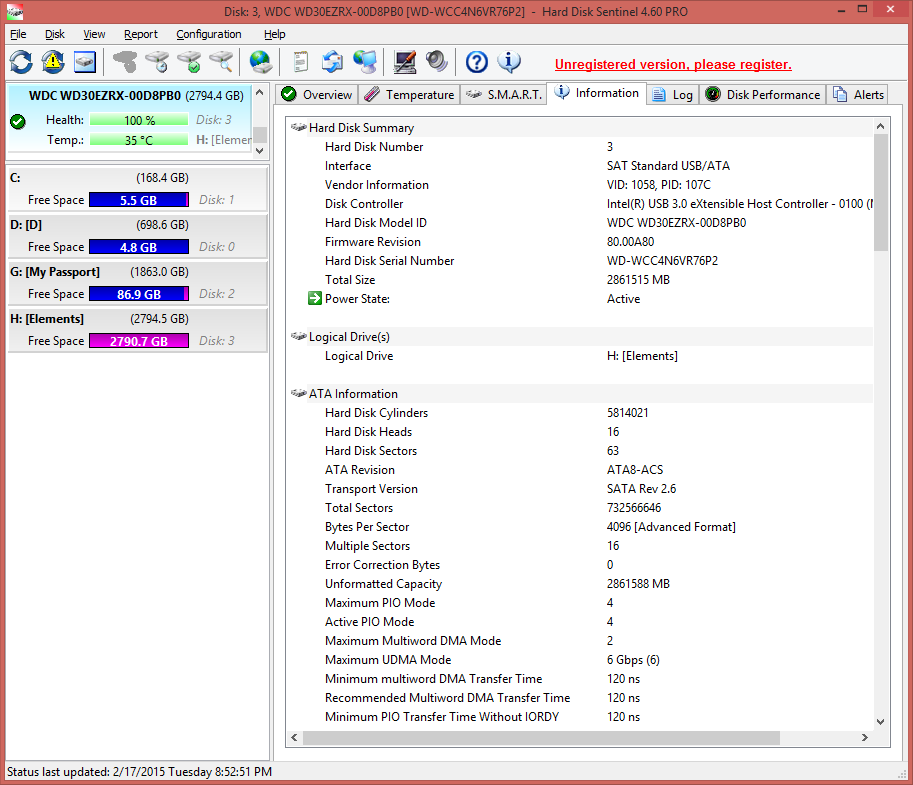
Task: Click the send report by e-mail icon
Action: click(x=332, y=62)
